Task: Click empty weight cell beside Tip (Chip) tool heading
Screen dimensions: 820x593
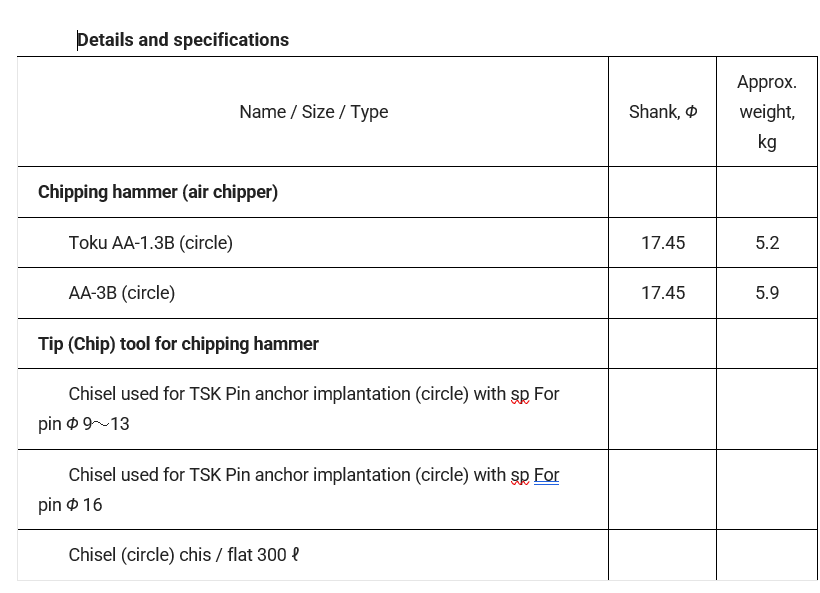Action: tap(767, 344)
